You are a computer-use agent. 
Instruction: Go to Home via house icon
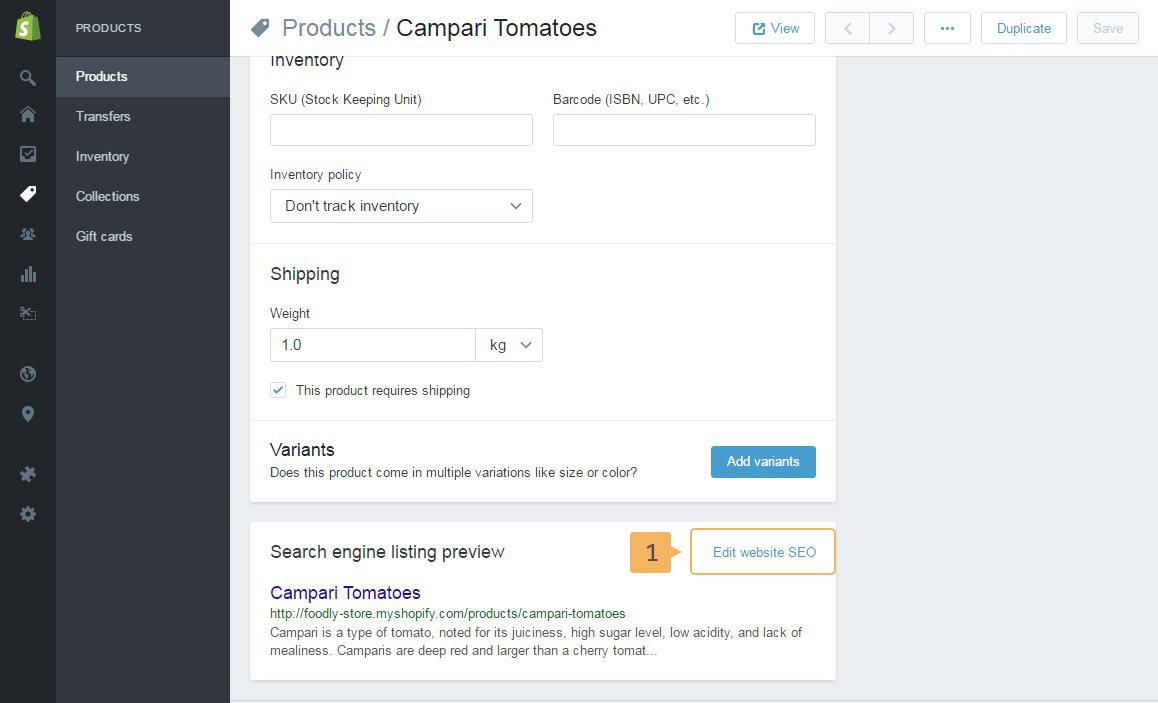click(x=28, y=115)
